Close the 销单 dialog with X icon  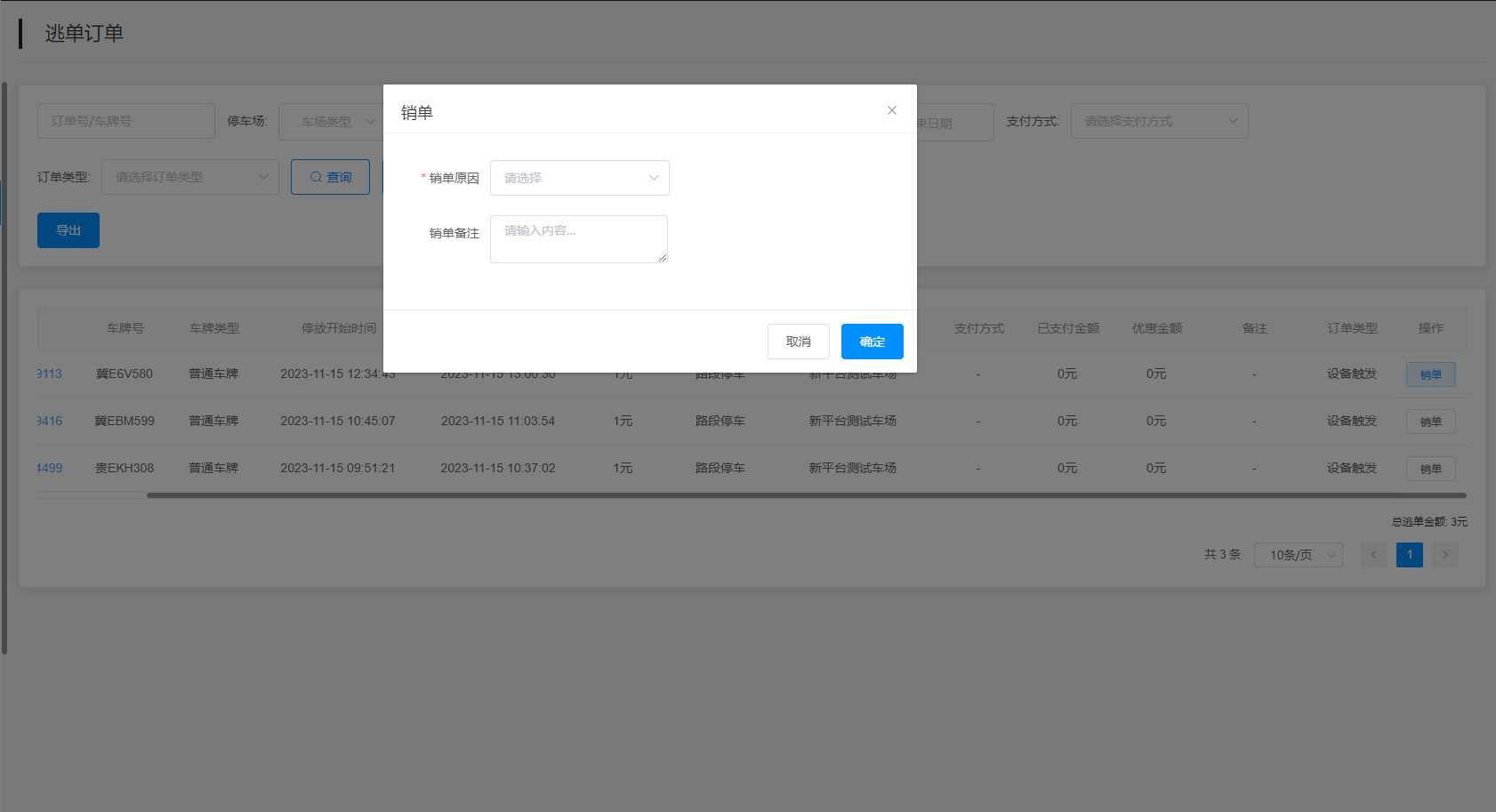(x=892, y=110)
